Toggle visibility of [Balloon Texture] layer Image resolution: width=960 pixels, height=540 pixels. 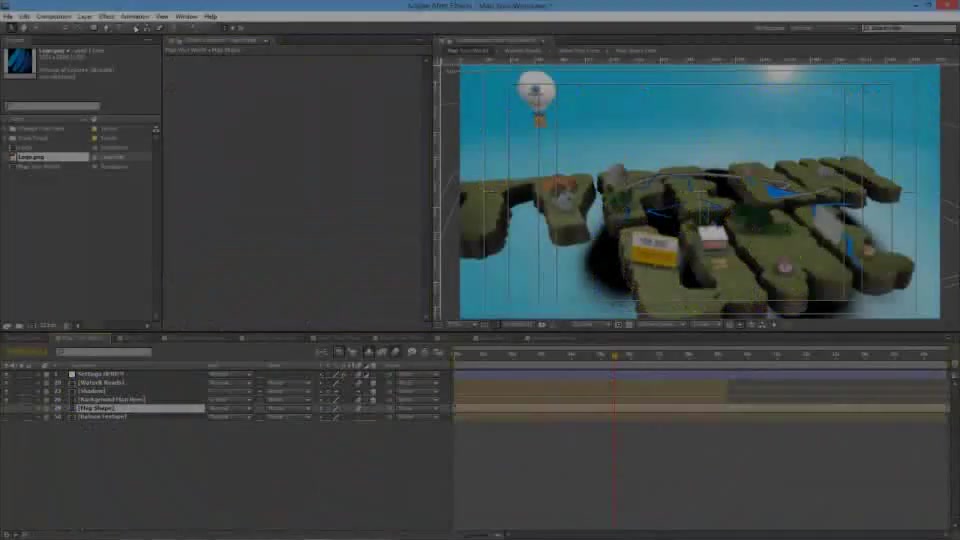pos(6,416)
